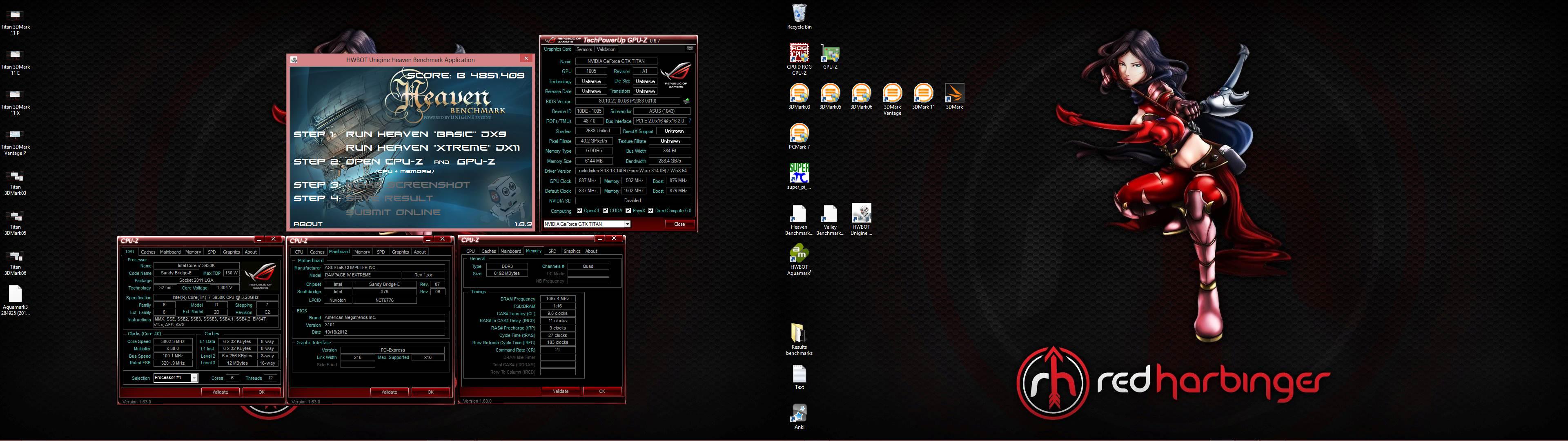
Task: Launch CPUID ROG CPU-Z desktop shortcut
Action: pos(799,59)
